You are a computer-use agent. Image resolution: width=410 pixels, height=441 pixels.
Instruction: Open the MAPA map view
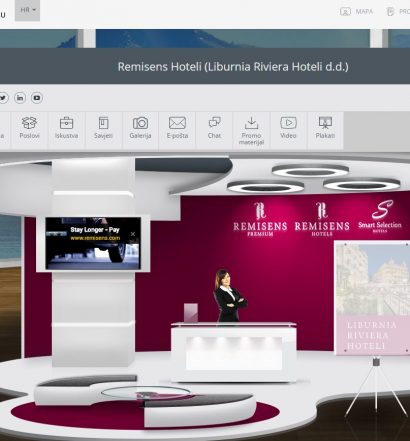tap(356, 12)
